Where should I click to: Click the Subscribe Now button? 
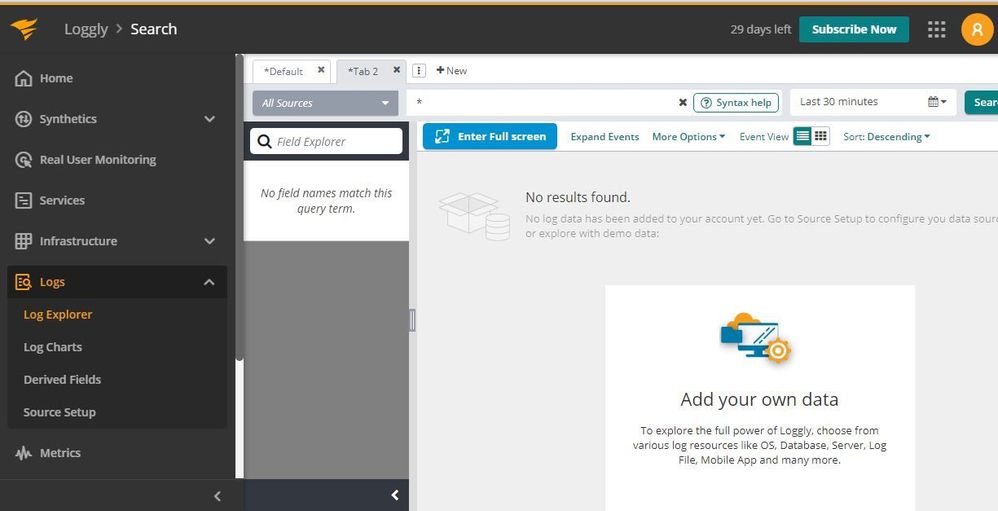tap(854, 29)
